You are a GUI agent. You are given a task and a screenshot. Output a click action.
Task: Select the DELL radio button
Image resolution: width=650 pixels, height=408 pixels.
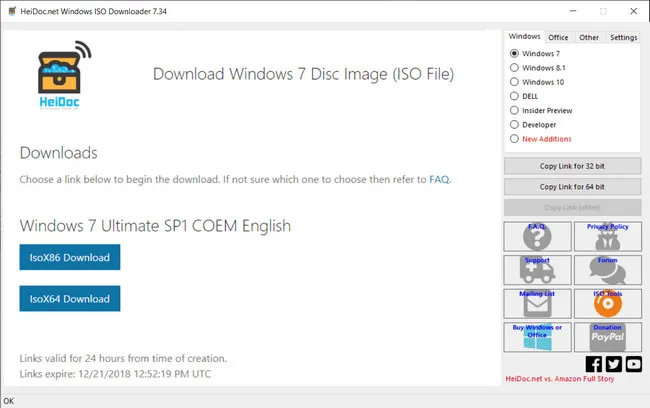point(514,96)
